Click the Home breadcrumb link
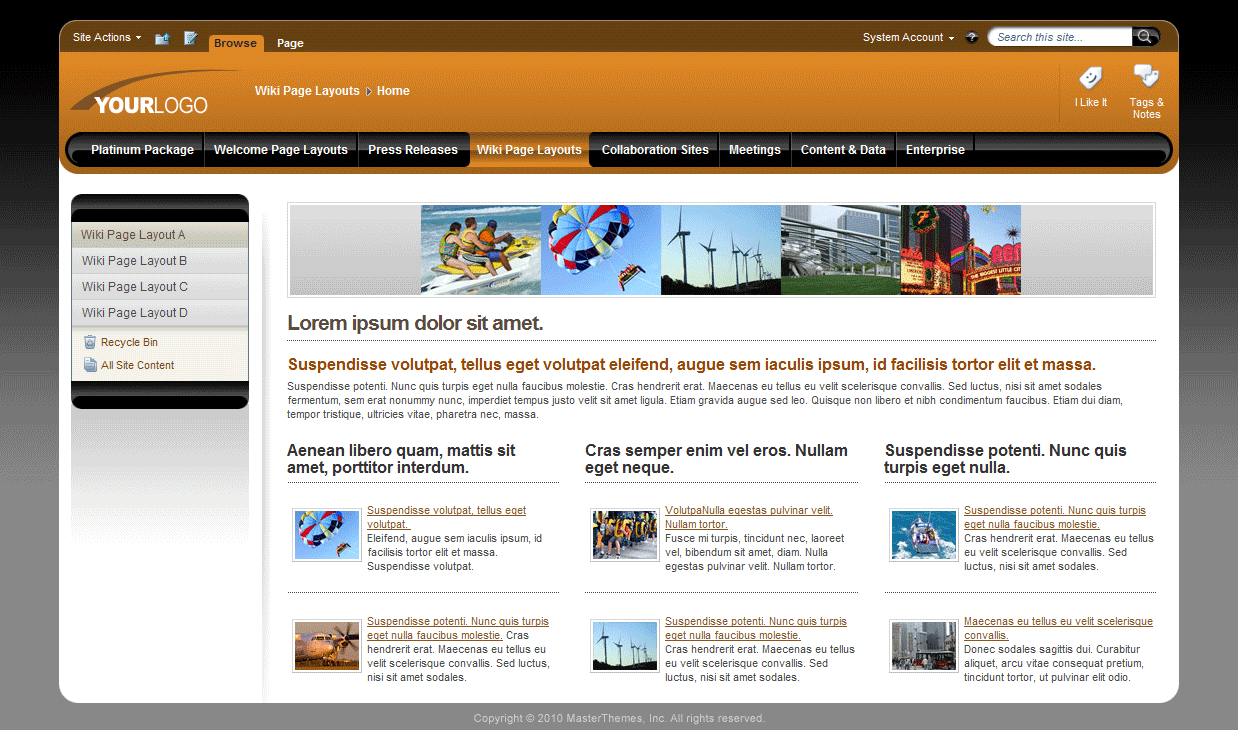Viewport: 1238px width, 730px height. (x=393, y=90)
